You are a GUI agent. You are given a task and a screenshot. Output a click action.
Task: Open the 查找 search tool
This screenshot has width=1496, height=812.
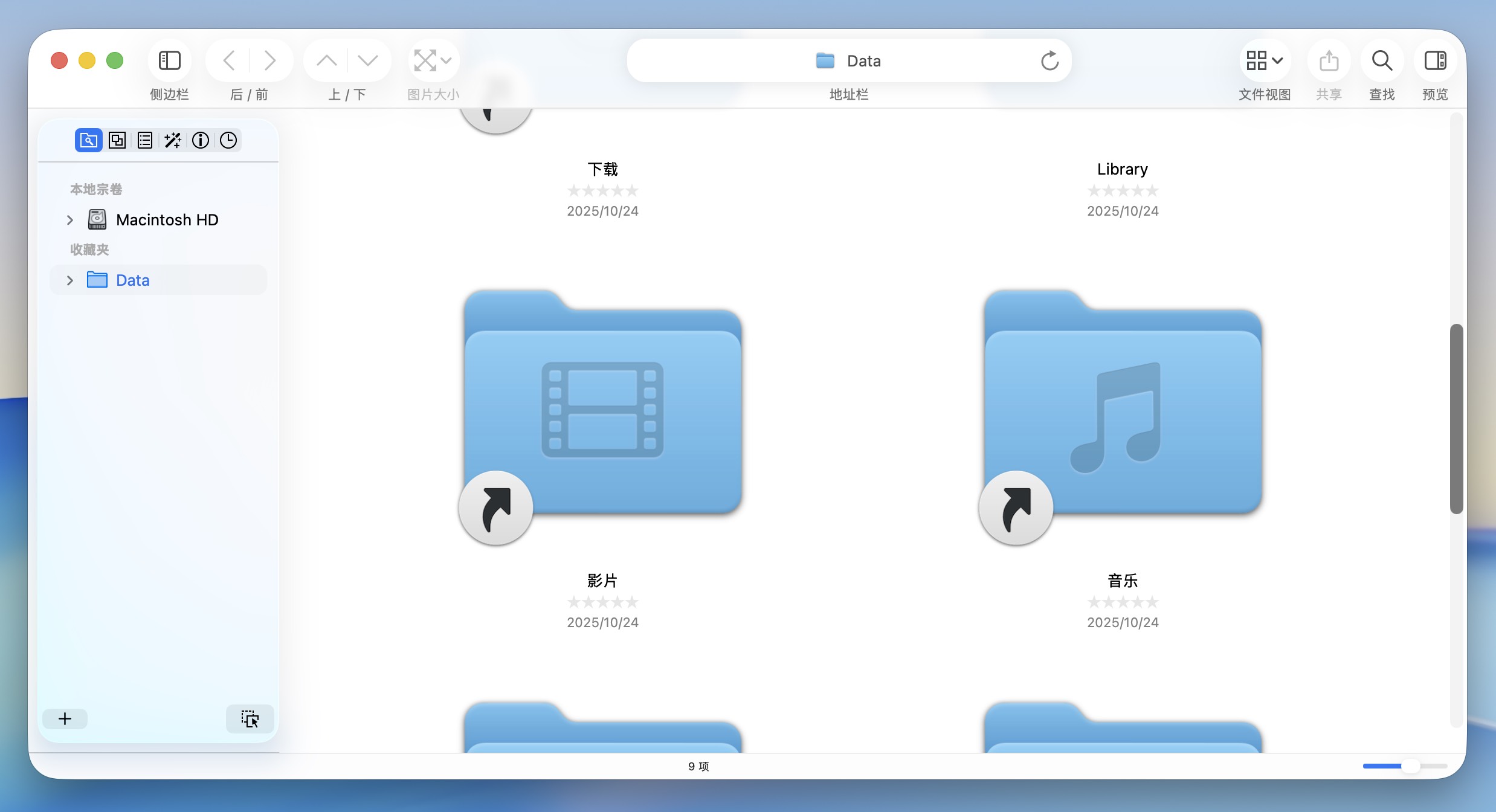coord(1382,60)
